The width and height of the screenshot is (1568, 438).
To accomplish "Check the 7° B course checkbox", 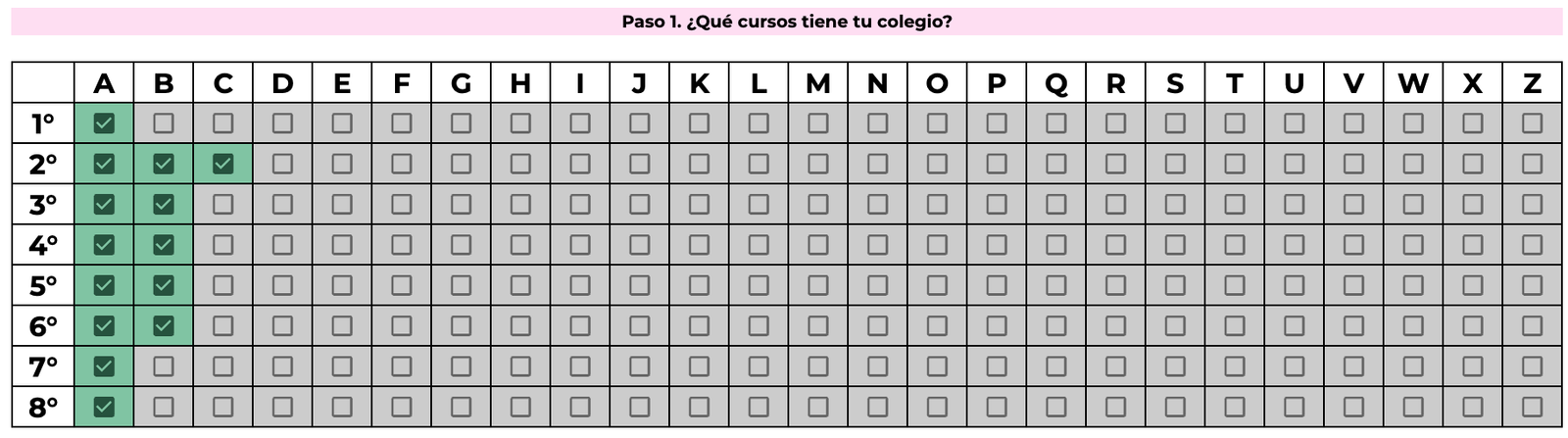I will tap(164, 366).
